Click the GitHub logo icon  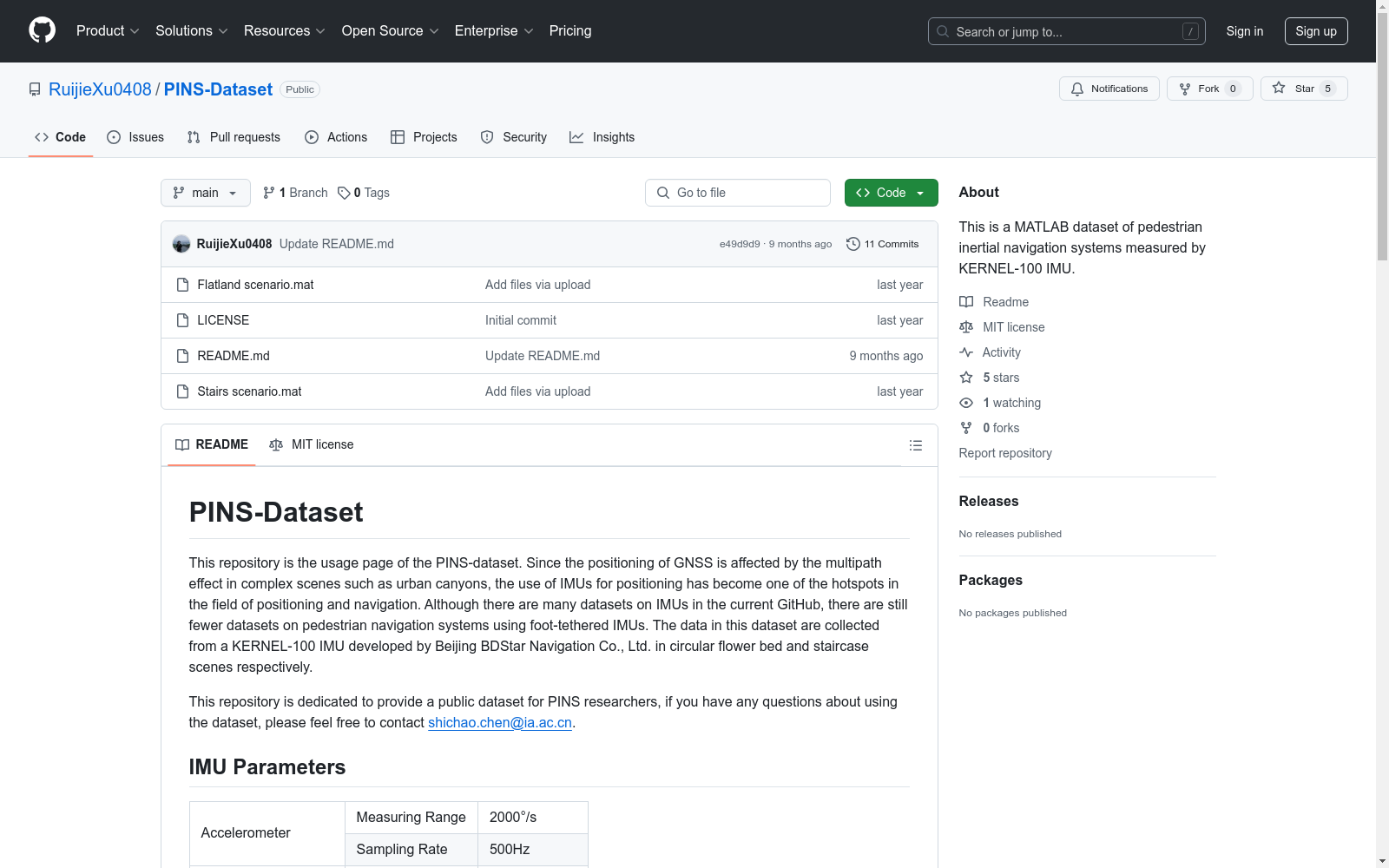[42, 30]
